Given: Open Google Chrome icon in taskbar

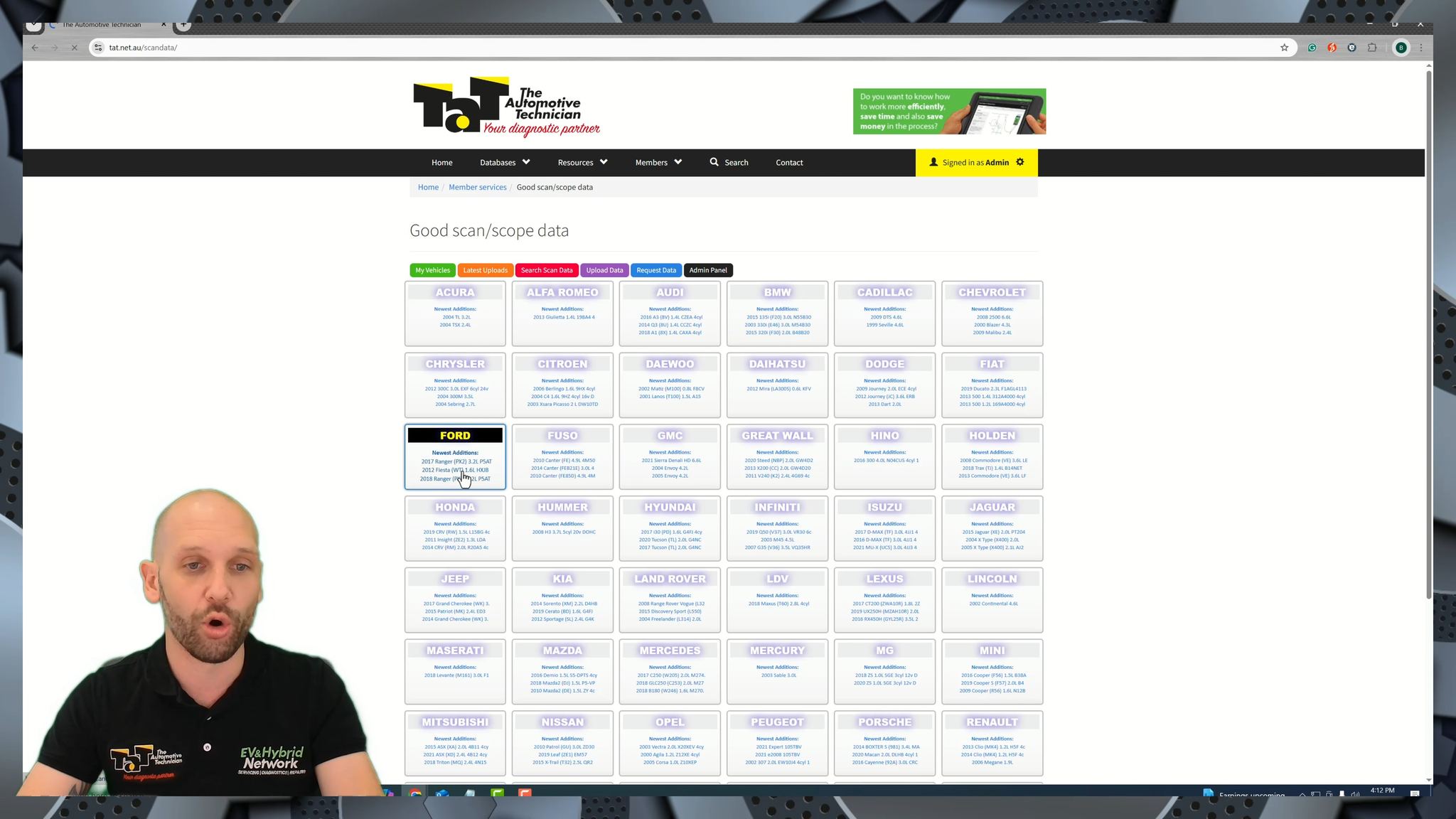Looking at the screenshot, I should [x=415, y=793].
